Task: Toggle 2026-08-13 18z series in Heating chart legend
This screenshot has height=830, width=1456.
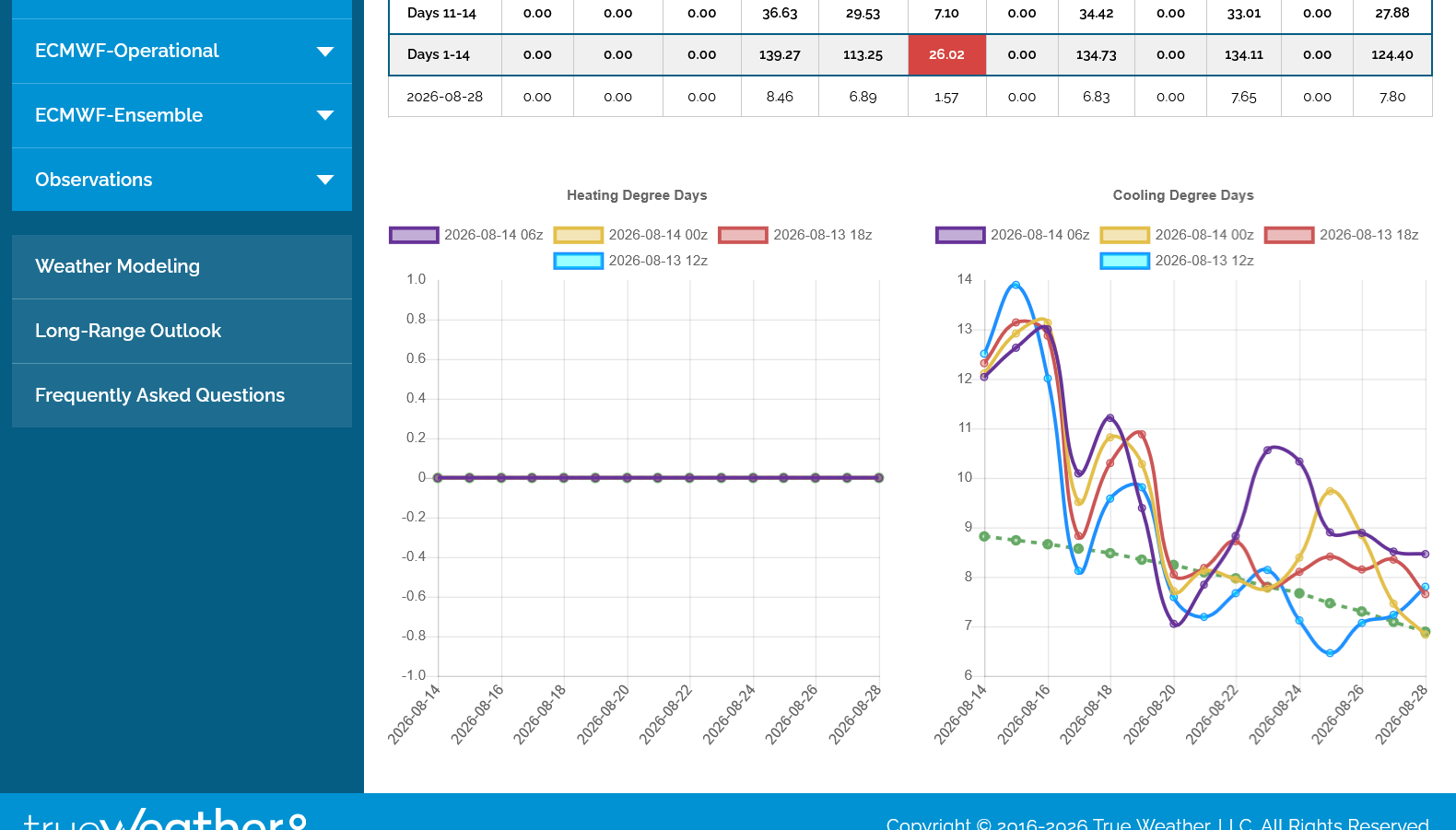Action: click(795, 235)
